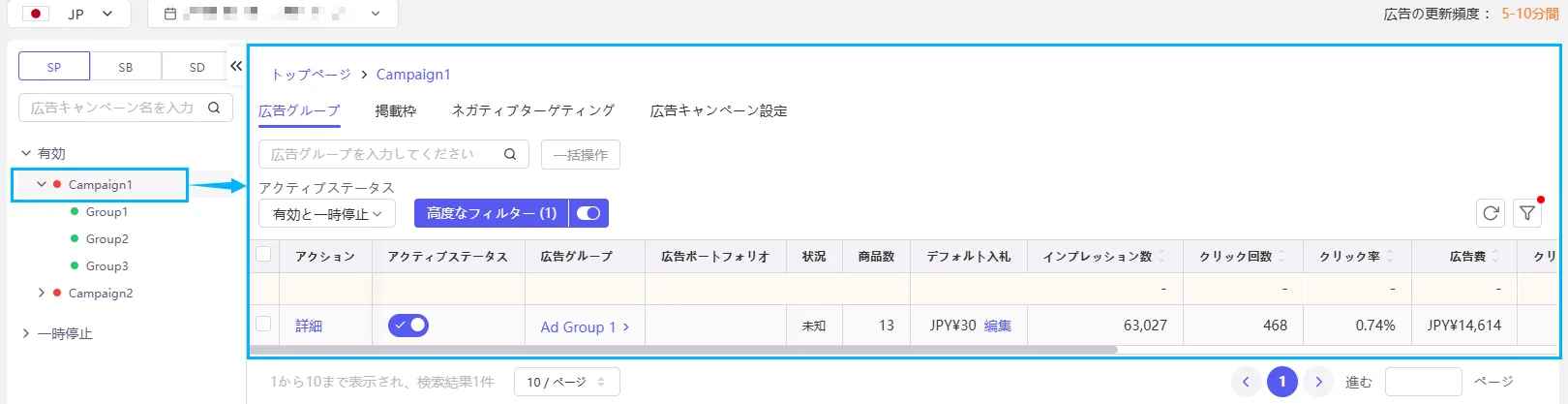
Task: Click the JPY¥14,614 ad cost cell
Action: [1463, 326]
